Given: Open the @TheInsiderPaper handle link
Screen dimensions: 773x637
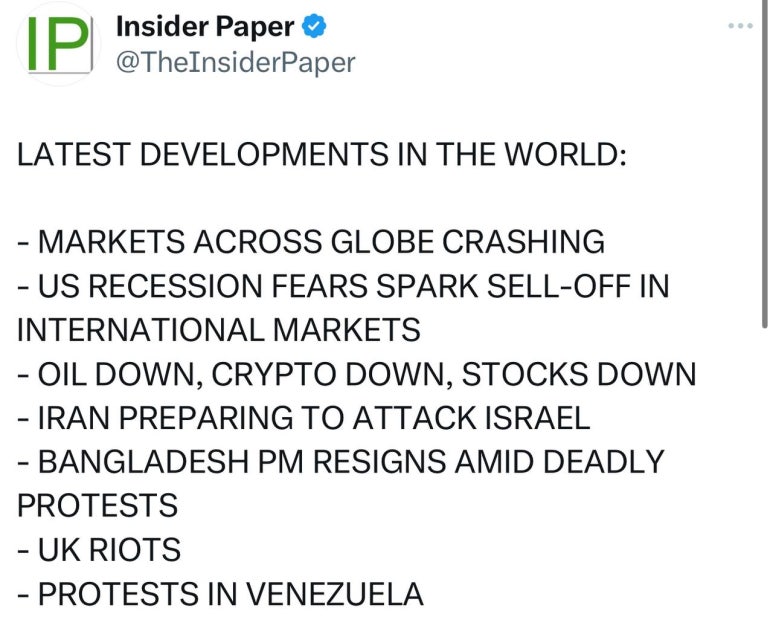Looking at the screenshot, I should (x=236, y=63).
